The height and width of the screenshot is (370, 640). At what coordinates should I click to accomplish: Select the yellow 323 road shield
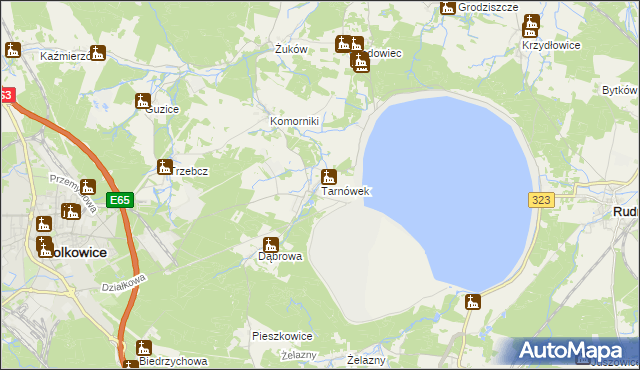click(x=541, y=200)
